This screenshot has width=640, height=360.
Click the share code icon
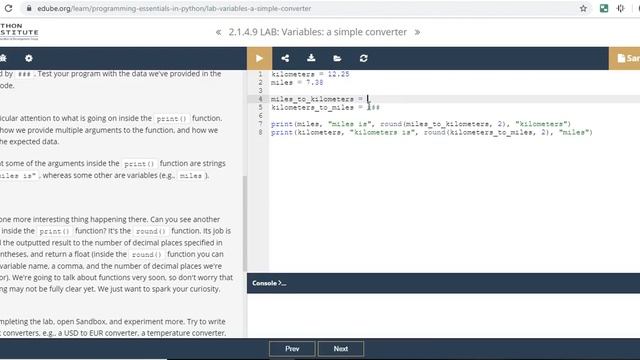pyautogui.click(x=285, y=58)
